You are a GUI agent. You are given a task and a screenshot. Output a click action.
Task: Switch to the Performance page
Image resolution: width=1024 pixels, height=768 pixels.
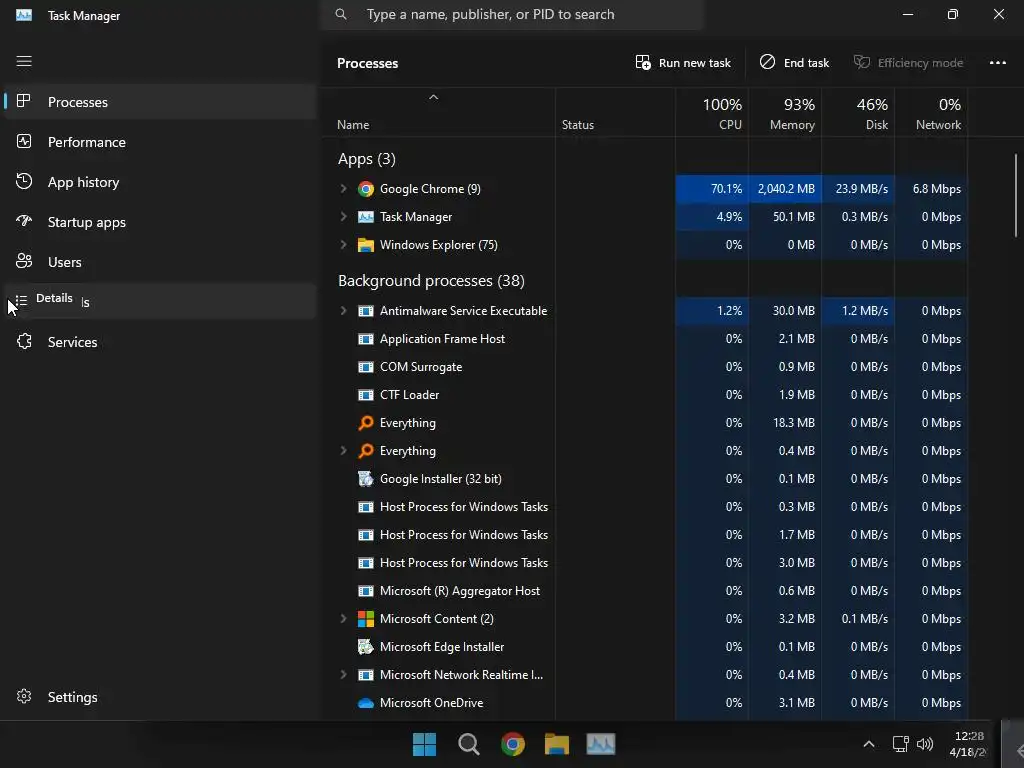pos(160,142)
